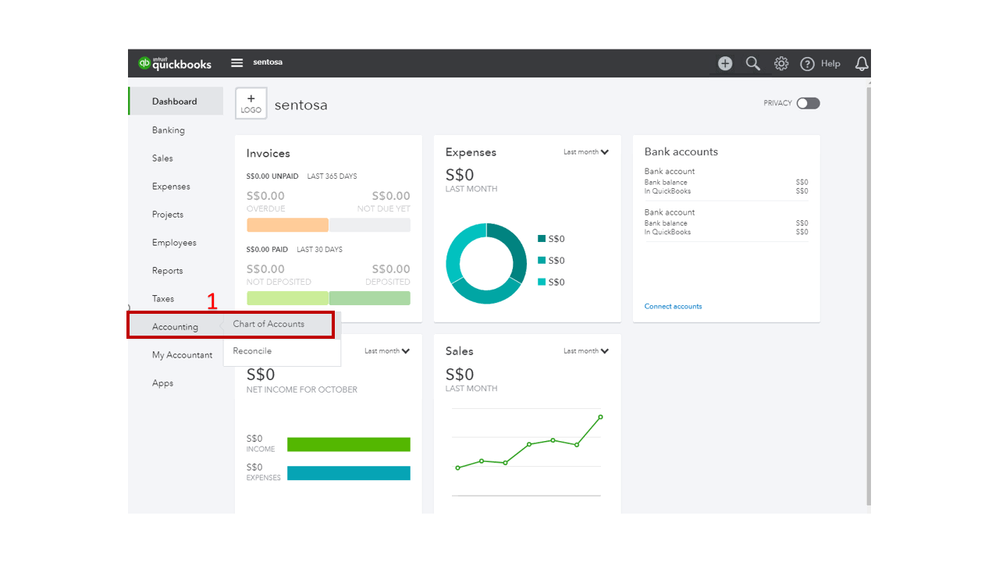Open the Help question mark icon
The image size is (999, 562).
pyautogui.click(x=808, y=64)
